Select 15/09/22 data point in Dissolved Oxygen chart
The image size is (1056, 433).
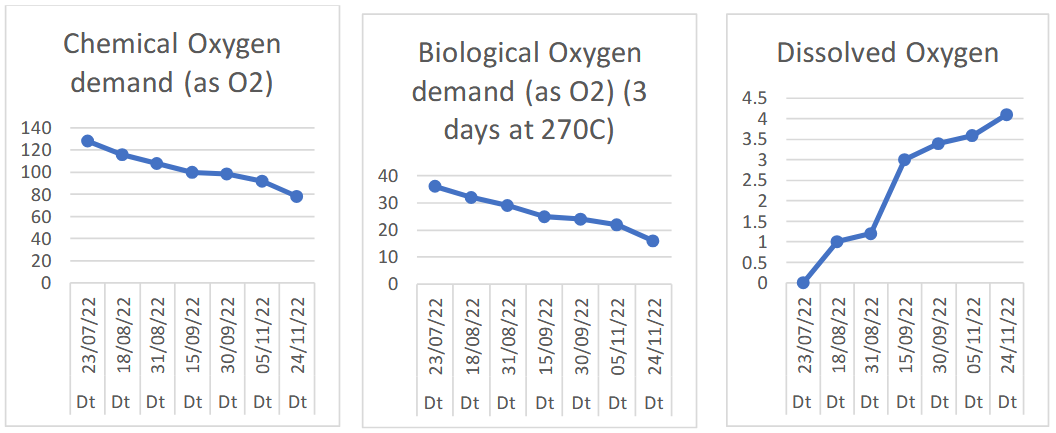coord(904,160)
